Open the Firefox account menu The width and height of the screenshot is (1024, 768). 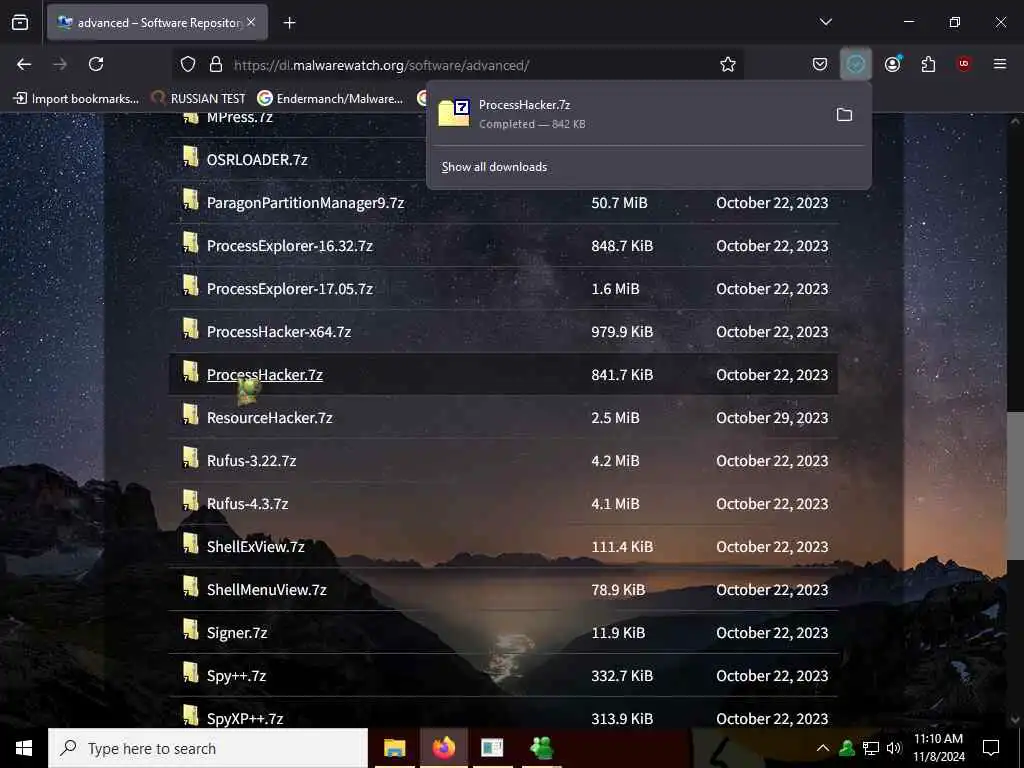click(x=892, y=64)
